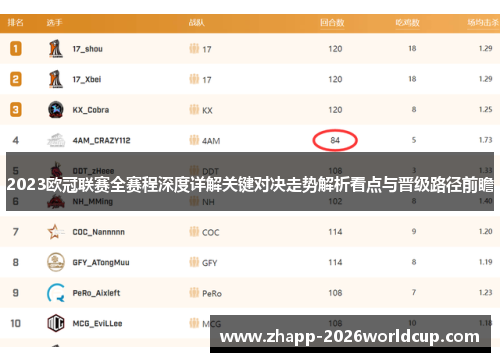Image resolution: width=500 pixels, height=362 pixels.
Task: Click the squad icon in 17_Xbei's team cell
Action: pyautogui.click(x=194, y=79)
